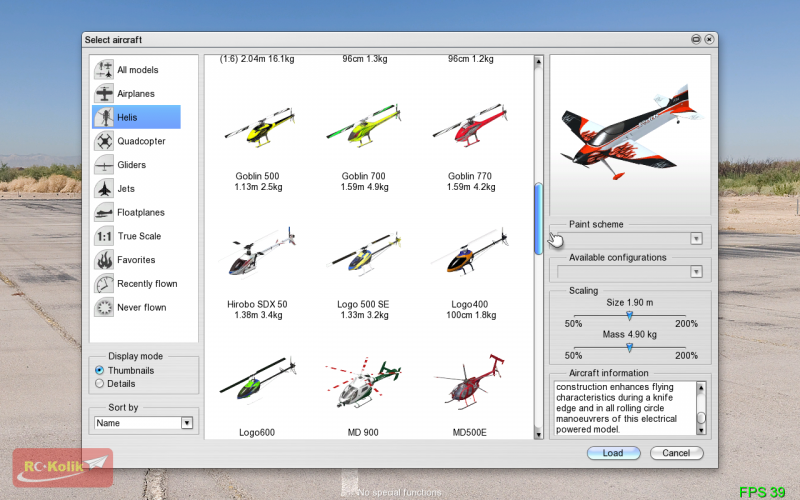
Task: Click the aircraft list scroll up arrow
Action: click(538, 62)
